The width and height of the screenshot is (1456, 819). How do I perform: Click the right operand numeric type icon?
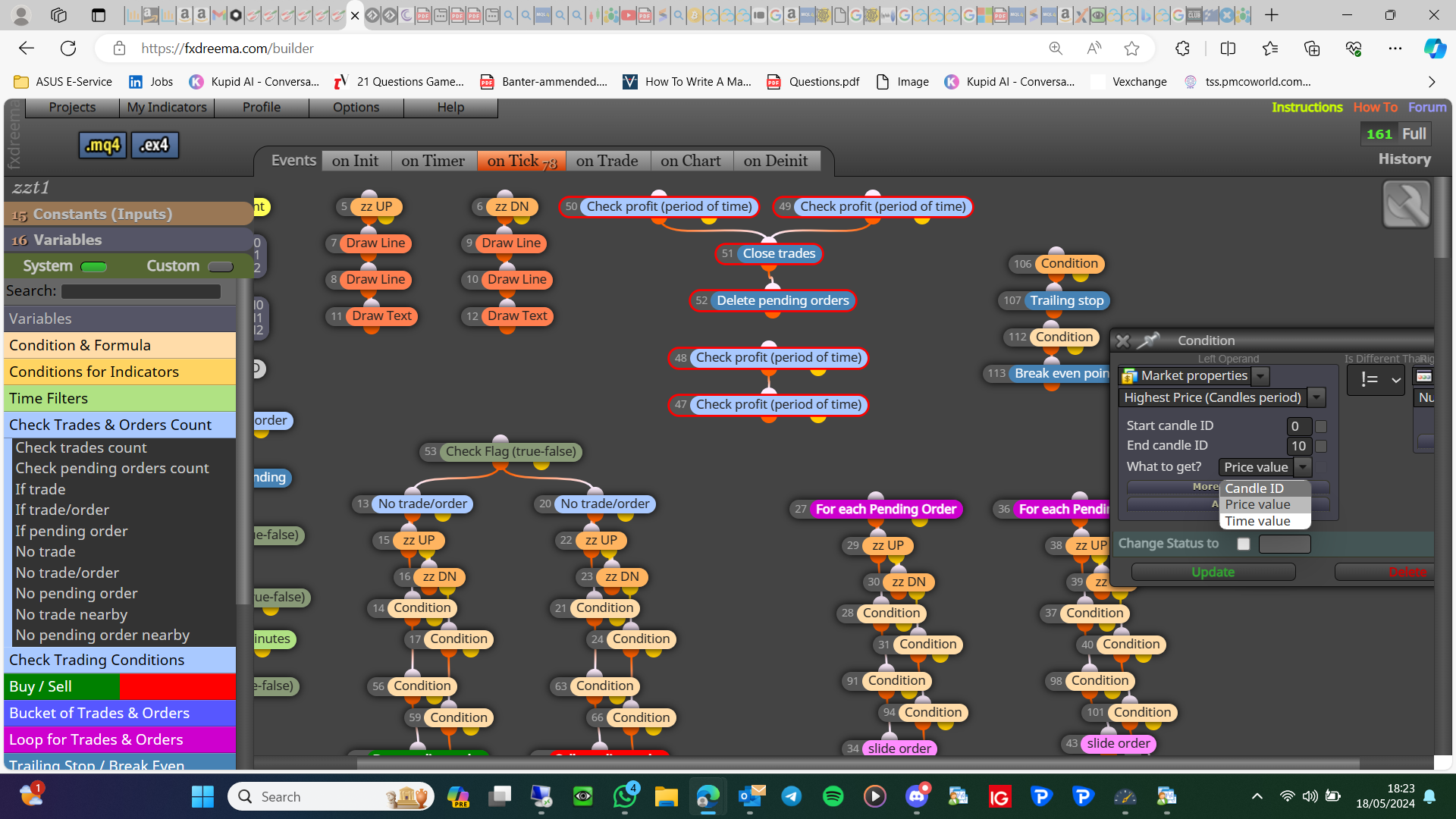[x=1424, y=376]
